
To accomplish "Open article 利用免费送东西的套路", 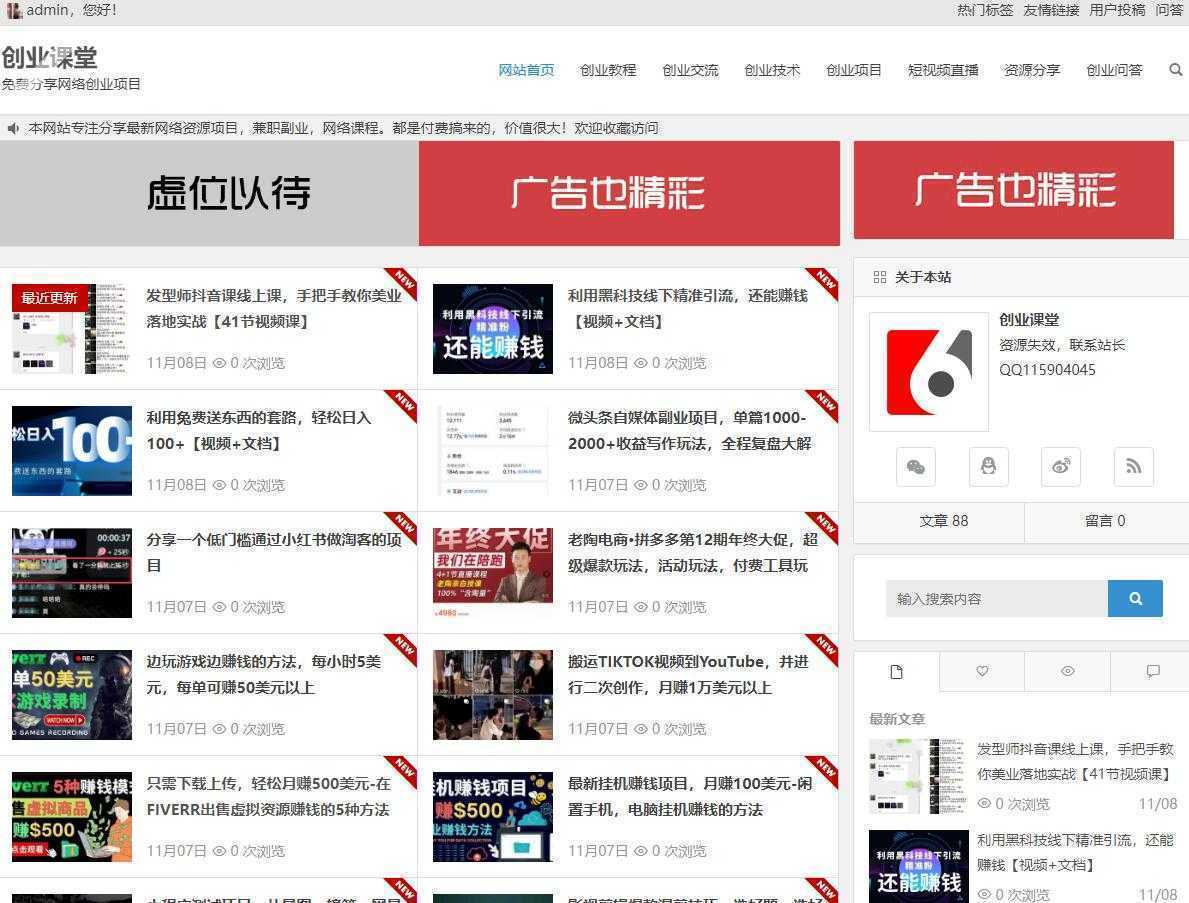I will coord(259,430).
